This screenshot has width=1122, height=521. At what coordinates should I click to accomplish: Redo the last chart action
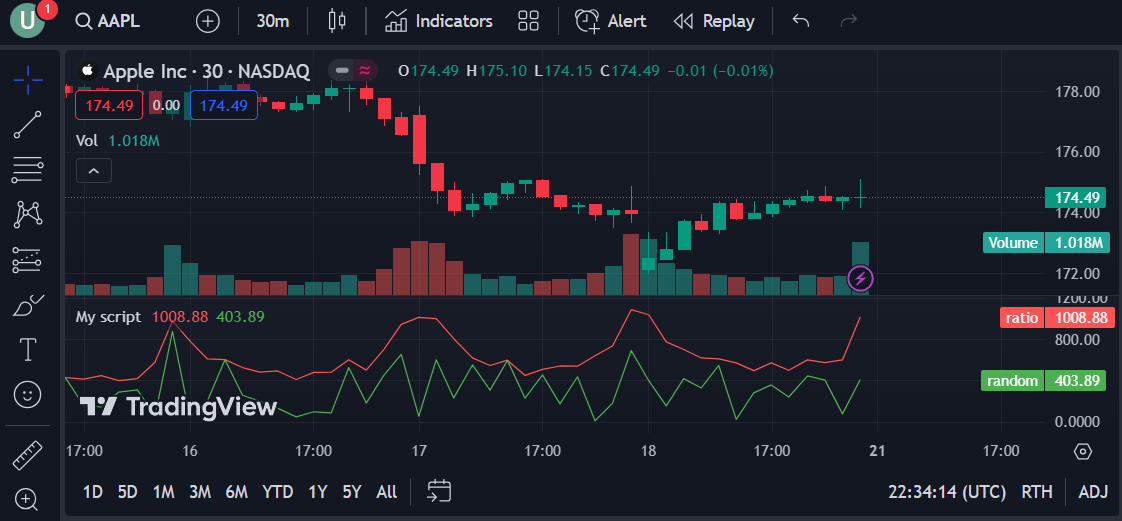849,21
